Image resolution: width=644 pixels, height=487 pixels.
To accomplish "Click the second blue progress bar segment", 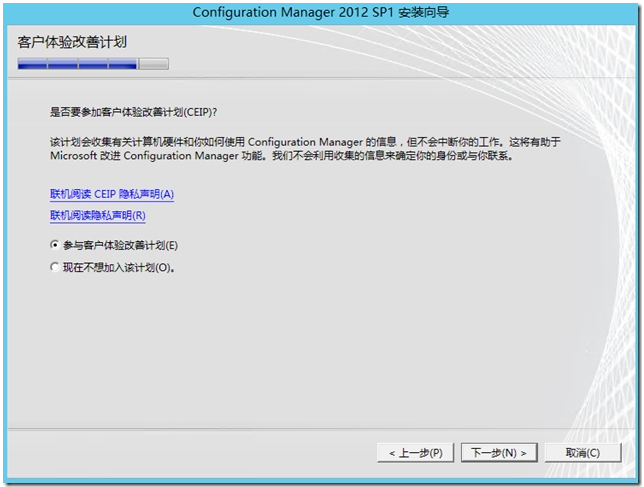I will (x=62, y=65).
